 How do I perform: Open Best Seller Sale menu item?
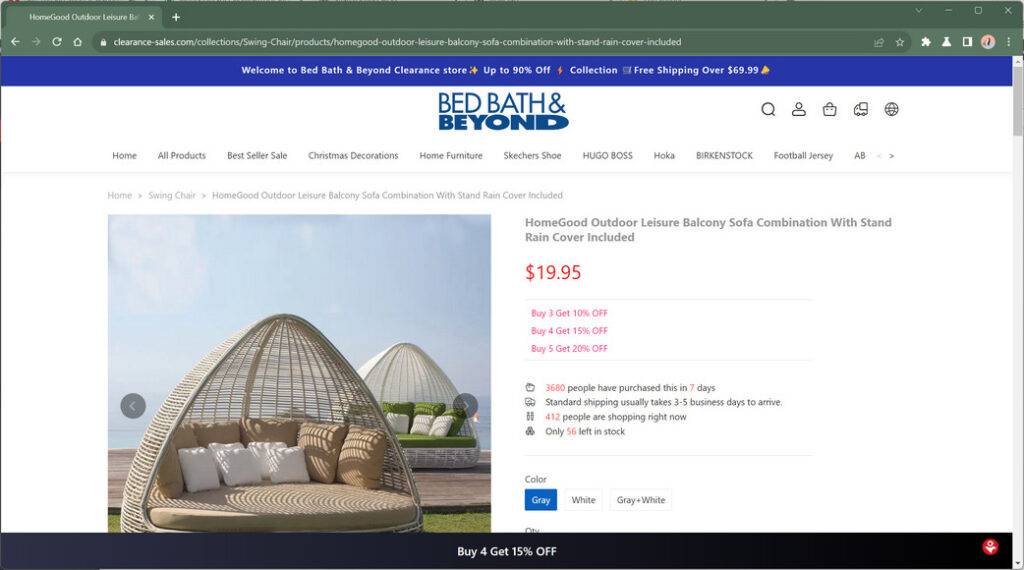click(257, 155)
